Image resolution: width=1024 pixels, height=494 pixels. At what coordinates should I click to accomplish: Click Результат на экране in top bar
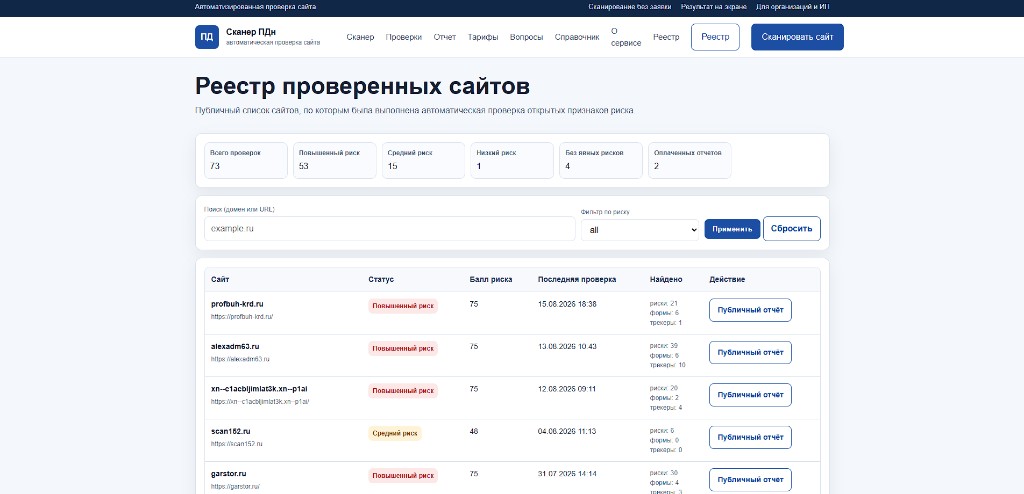point(713,7)
